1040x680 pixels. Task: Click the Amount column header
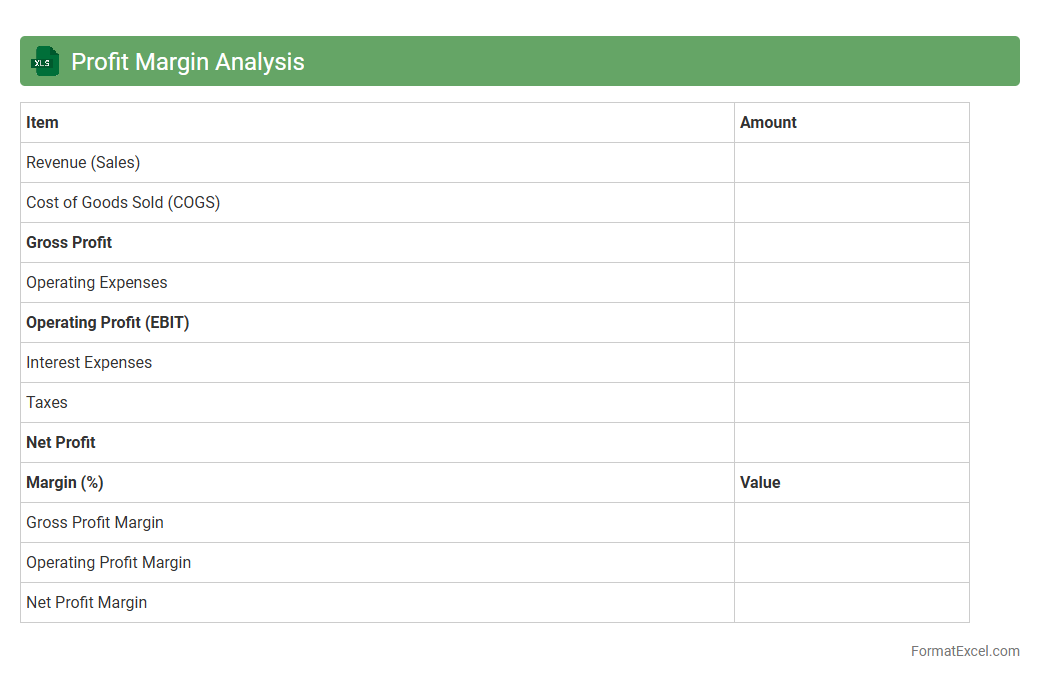768,123
